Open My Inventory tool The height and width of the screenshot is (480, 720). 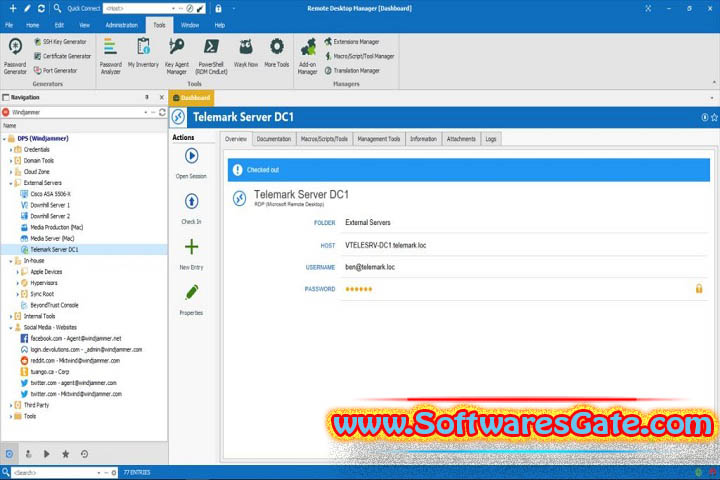click(143, 53)
